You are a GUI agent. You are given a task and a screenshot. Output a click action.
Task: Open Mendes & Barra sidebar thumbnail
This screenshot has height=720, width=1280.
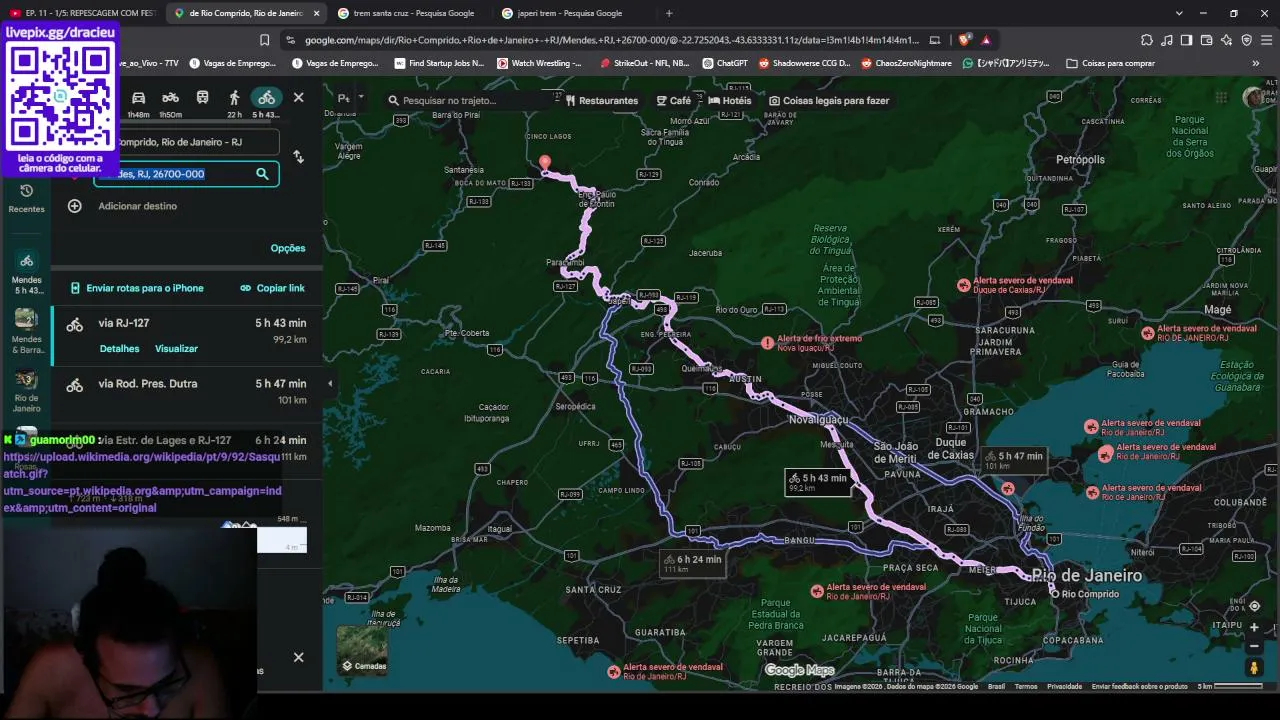coord(27,331)
